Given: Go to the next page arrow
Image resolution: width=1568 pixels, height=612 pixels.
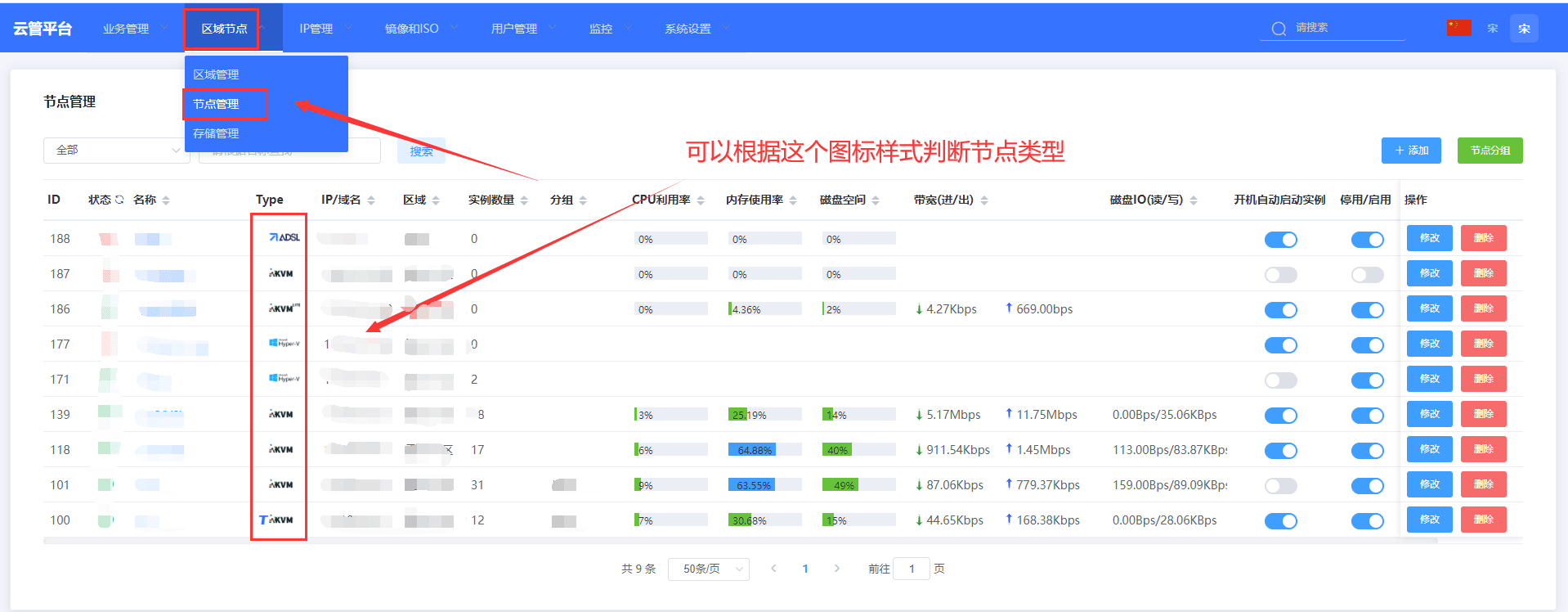Looking at the screenshot, I should coord(837,568).
